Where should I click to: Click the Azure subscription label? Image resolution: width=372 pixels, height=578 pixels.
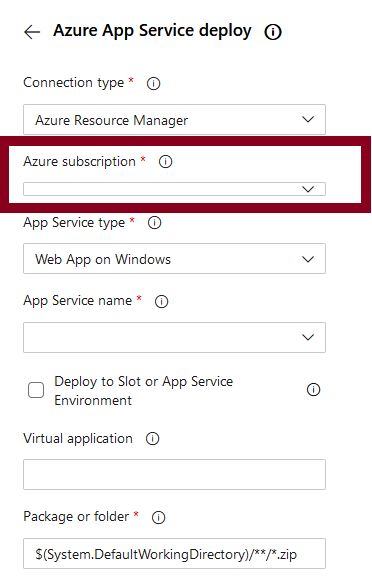pyautogui.click(x=79, y=162)
